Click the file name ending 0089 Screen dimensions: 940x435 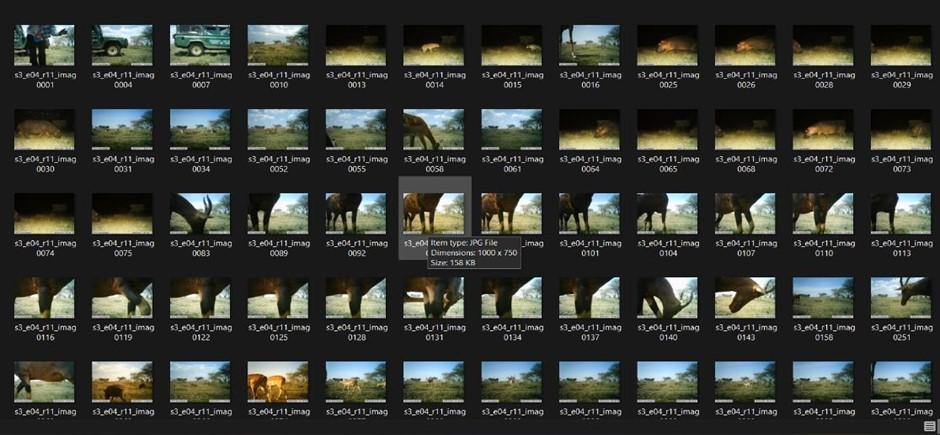[279, 248]
